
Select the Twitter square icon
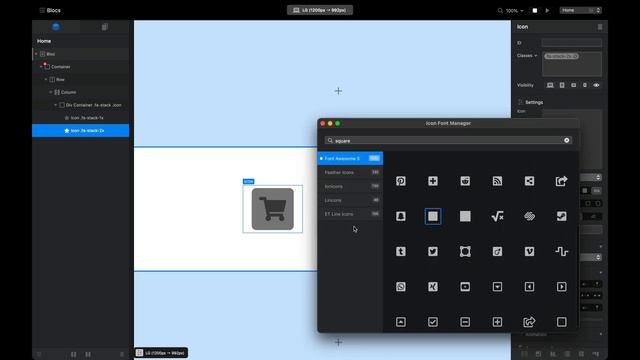pos(433,251)
